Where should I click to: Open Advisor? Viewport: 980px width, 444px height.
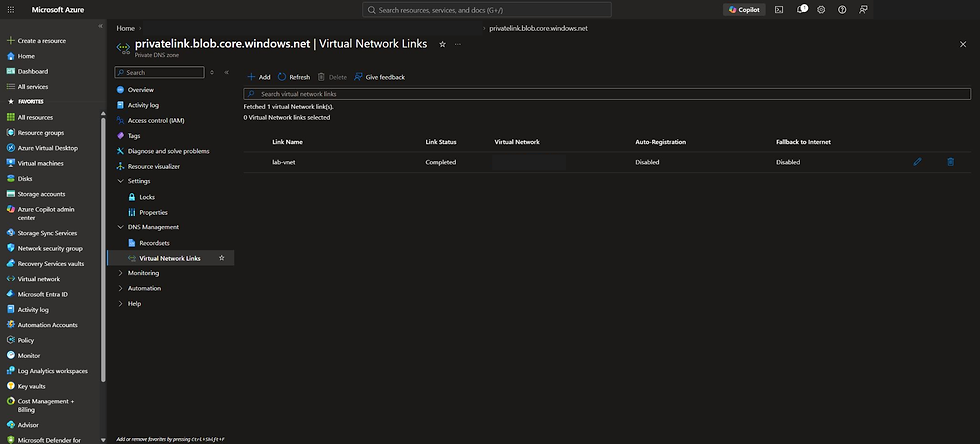point(22,425)
